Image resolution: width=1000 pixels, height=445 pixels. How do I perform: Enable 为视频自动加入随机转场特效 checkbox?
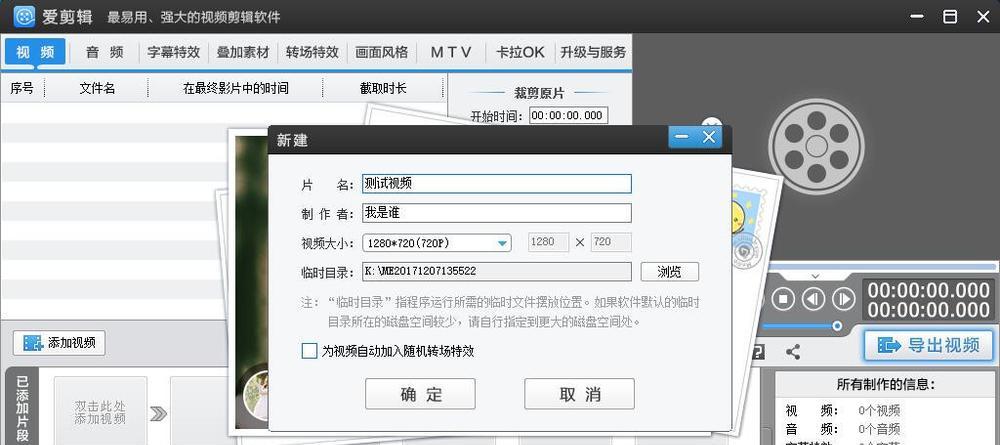309,351
